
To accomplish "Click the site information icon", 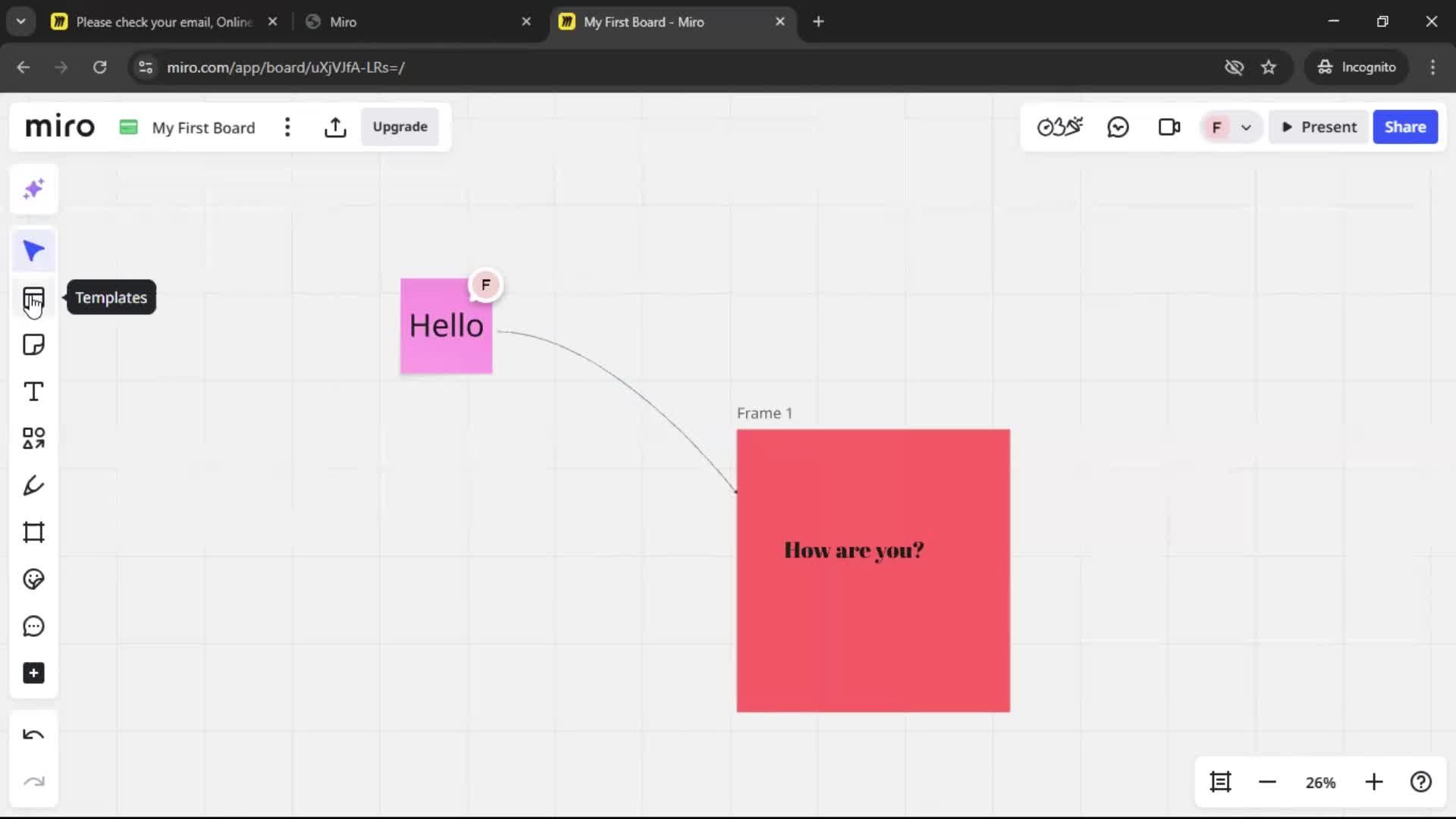I will coord(146,67).
